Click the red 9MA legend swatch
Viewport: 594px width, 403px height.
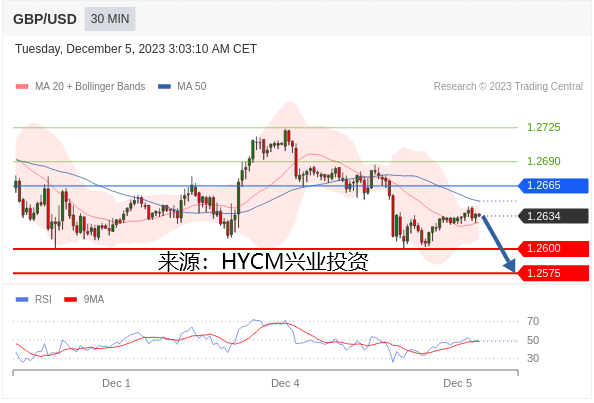71,300
